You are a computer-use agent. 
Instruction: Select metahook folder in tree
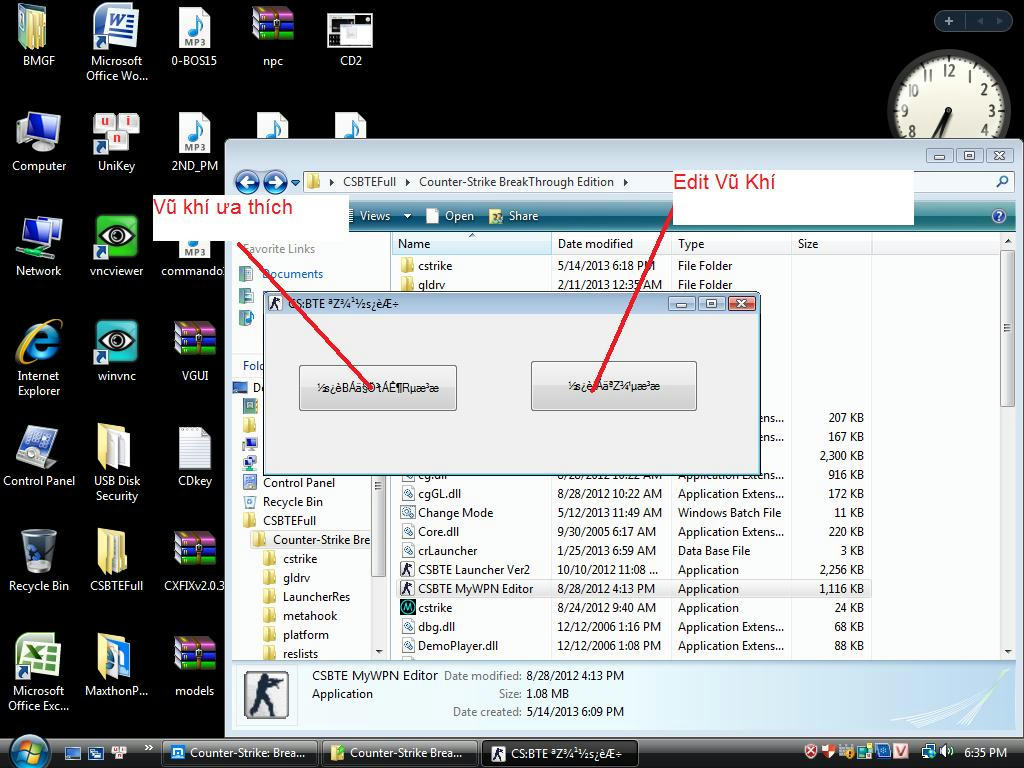310,616
